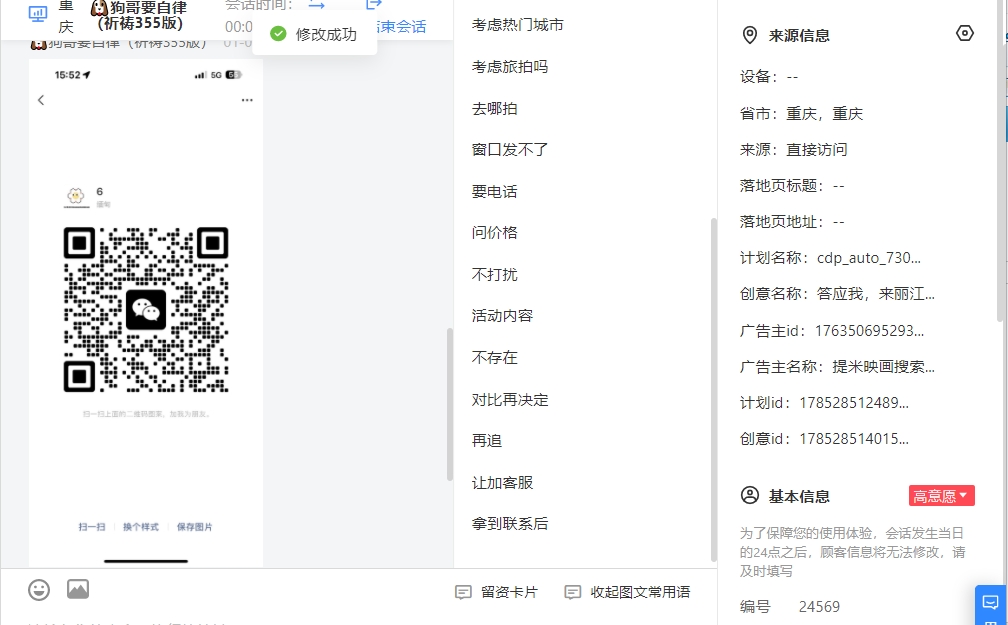The image size is (1008, 625).
Task: Select quick reply 问价格
Action: [x=494, y=233]
